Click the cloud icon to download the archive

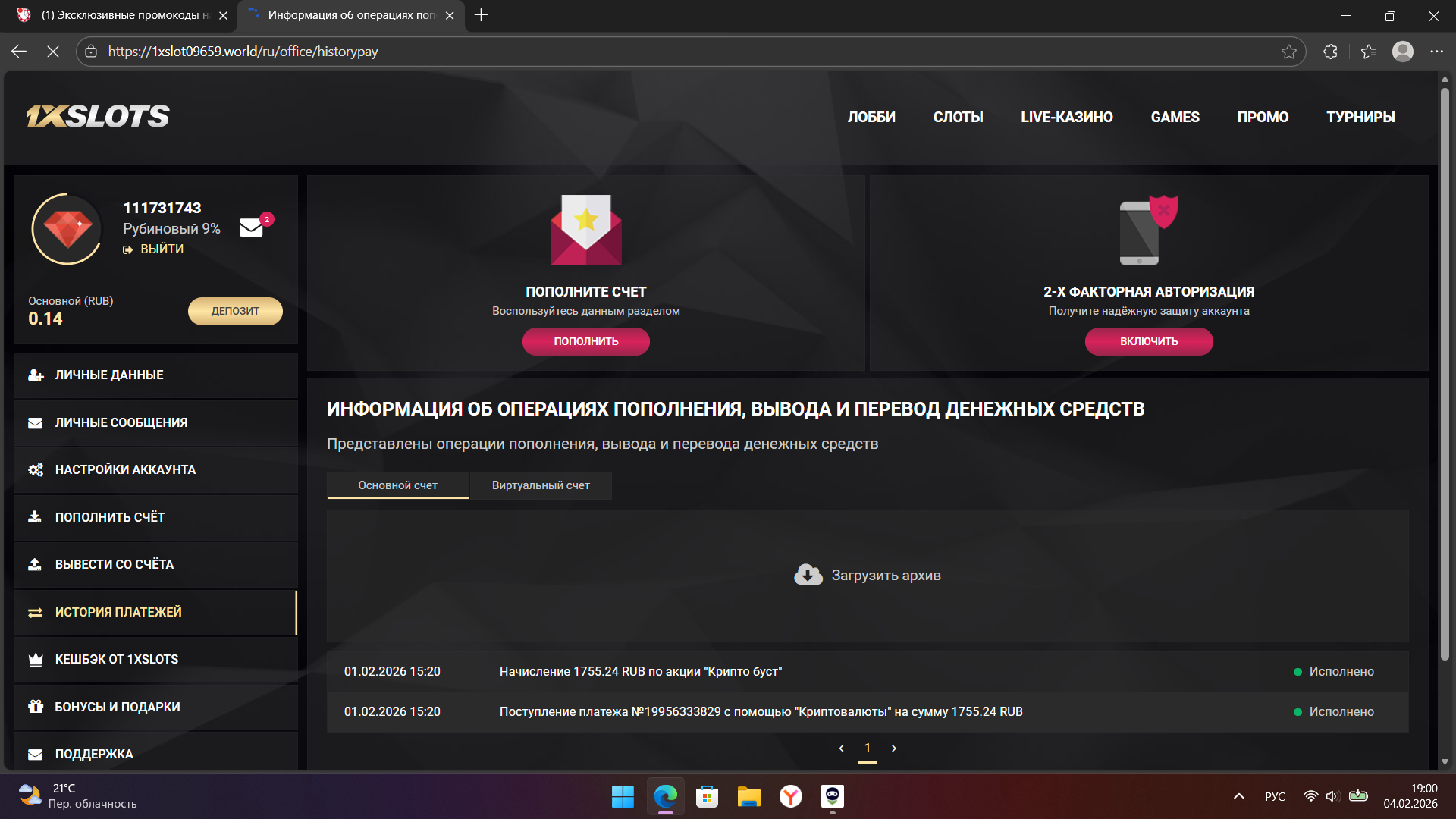coord(808,574)
